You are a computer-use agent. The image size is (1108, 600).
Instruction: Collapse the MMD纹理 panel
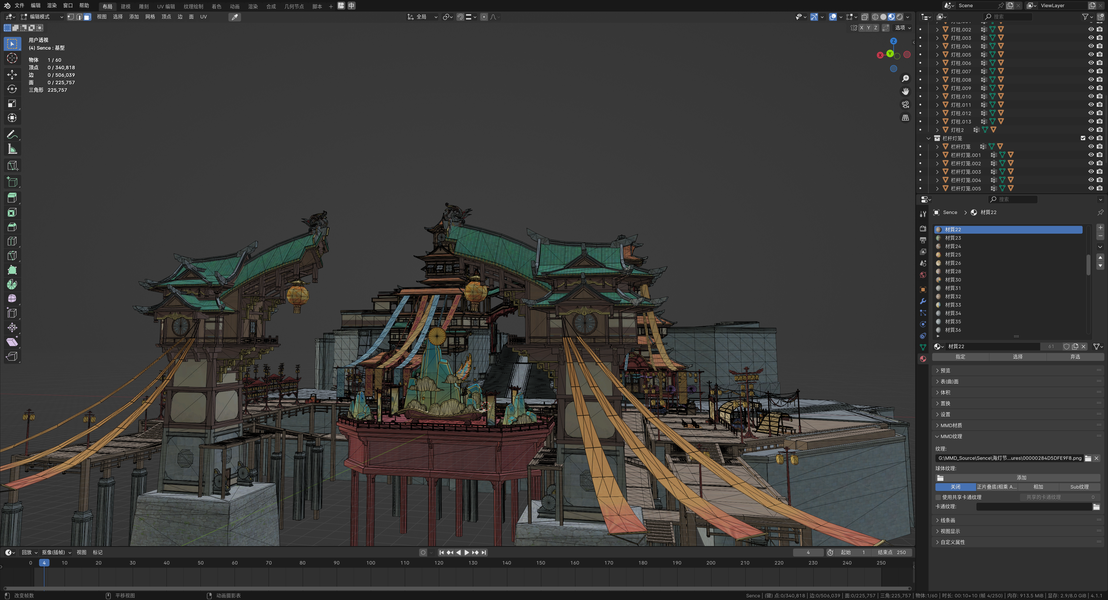click(x=1017, y=436)
